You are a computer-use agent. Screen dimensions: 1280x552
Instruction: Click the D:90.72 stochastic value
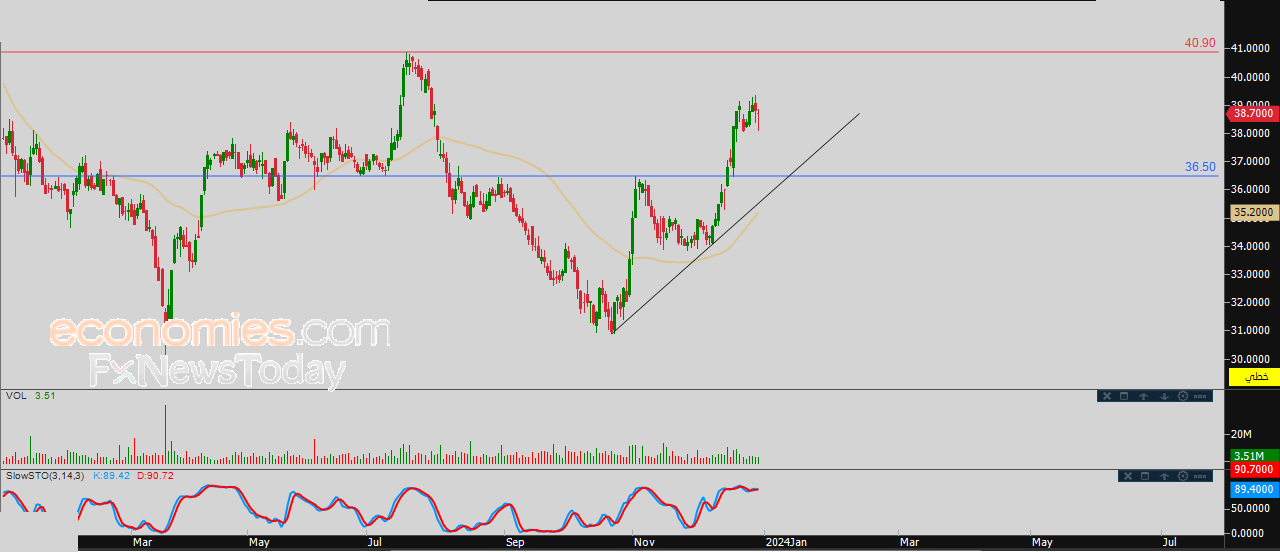click(155, 475)
